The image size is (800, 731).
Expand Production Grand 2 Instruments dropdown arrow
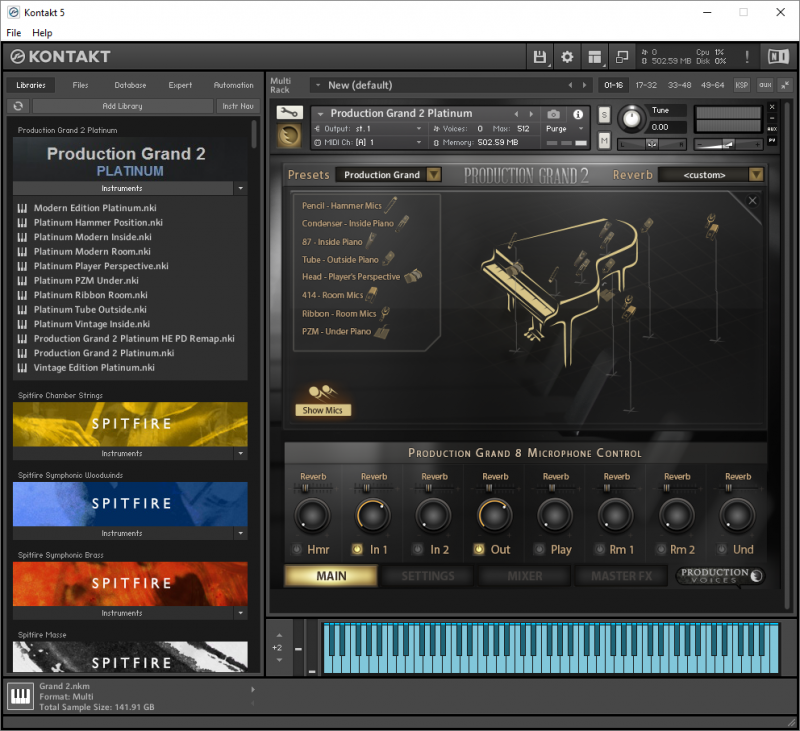point(241,188)
